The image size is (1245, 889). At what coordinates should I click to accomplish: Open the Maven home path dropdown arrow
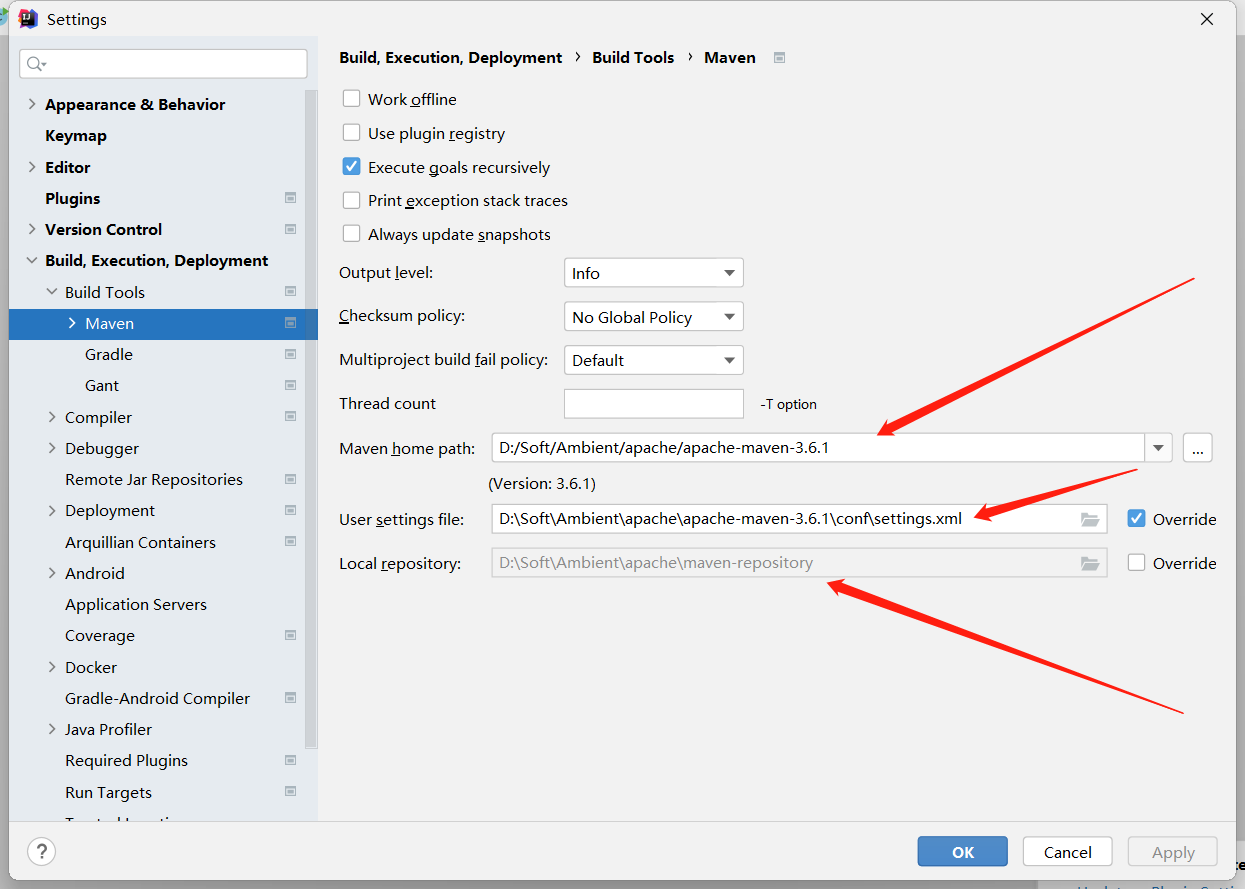coord(1159,448)
